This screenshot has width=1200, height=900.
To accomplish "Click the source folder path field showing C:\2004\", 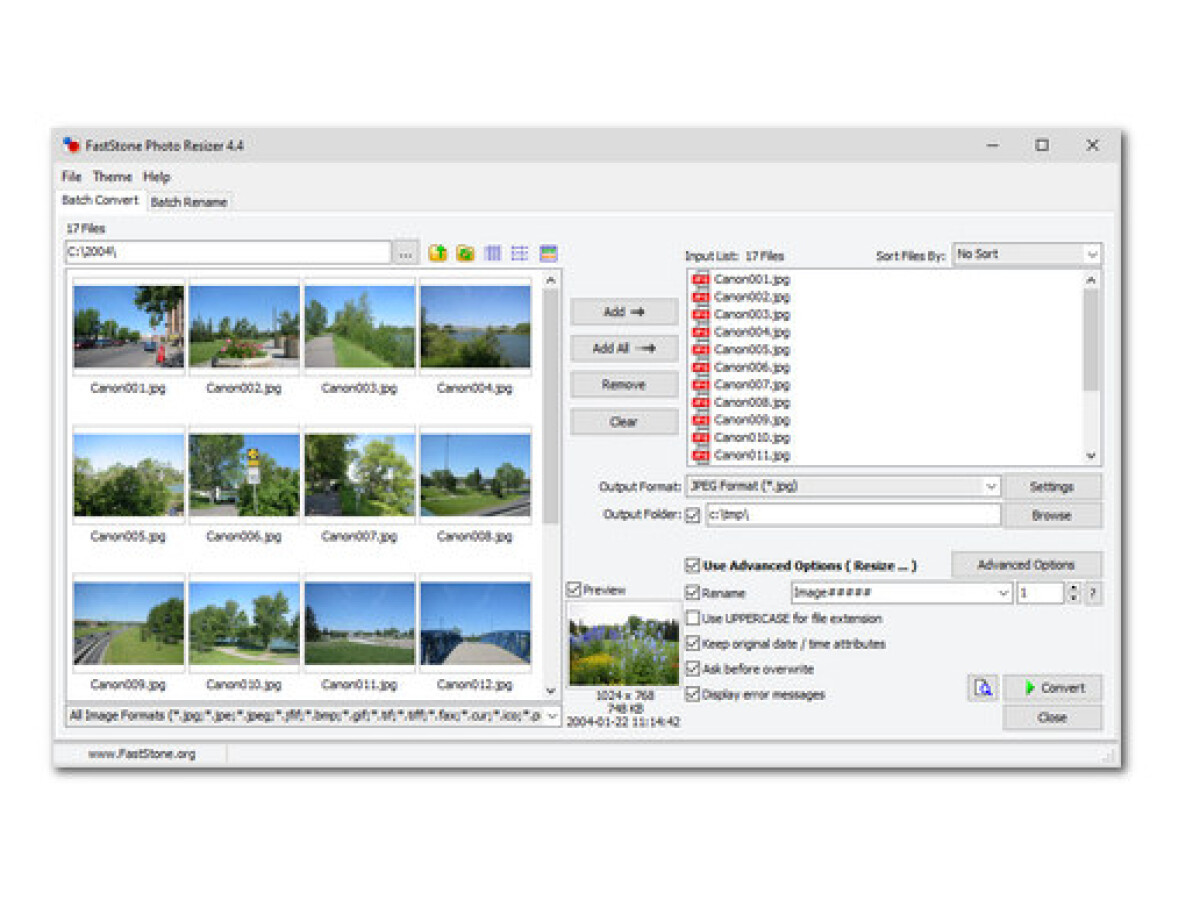I will coord(228,253).
